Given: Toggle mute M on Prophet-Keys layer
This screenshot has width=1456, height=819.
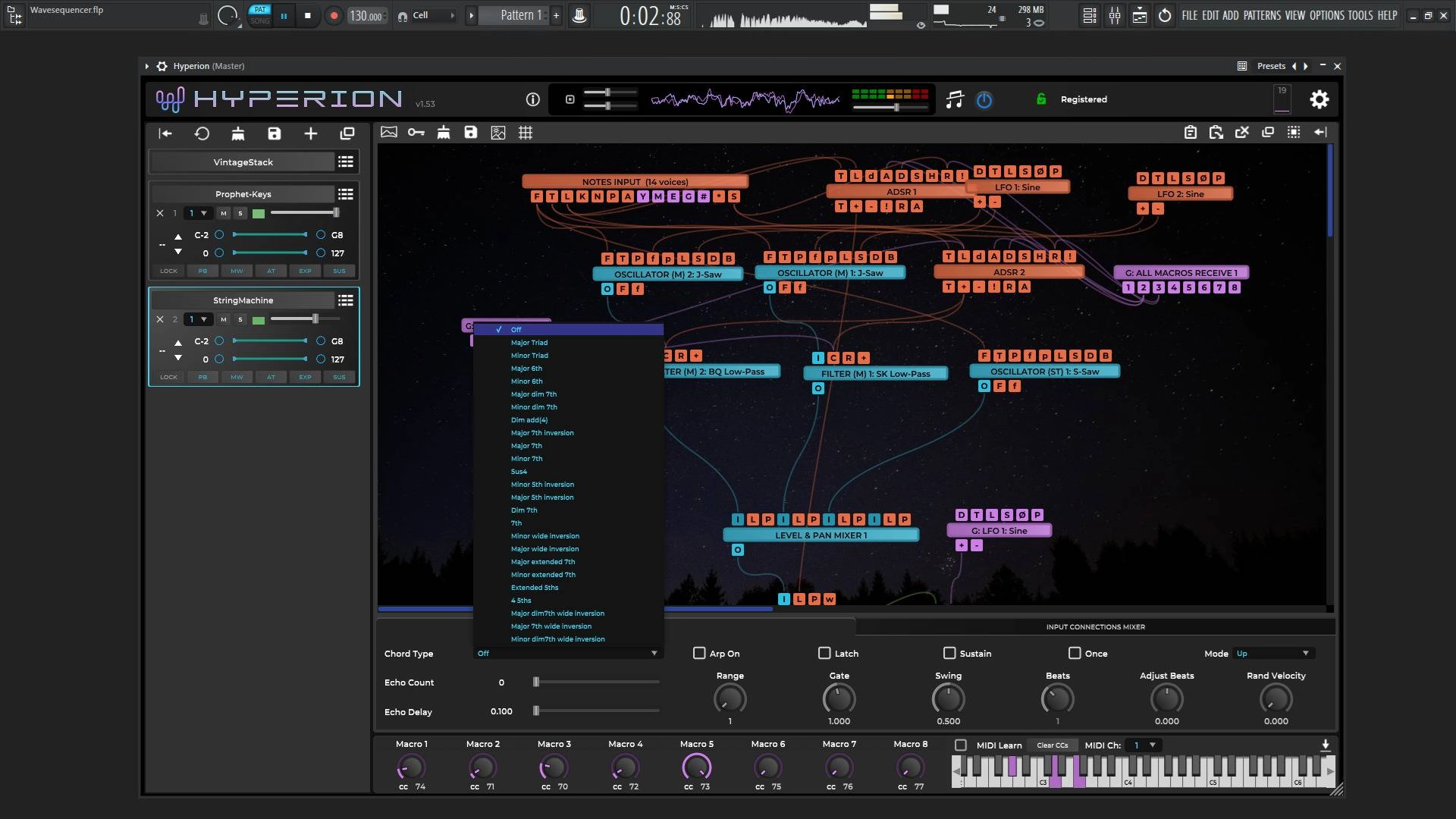Looking at the screenshot, I should pyautogui.click(x=224, y=213).
